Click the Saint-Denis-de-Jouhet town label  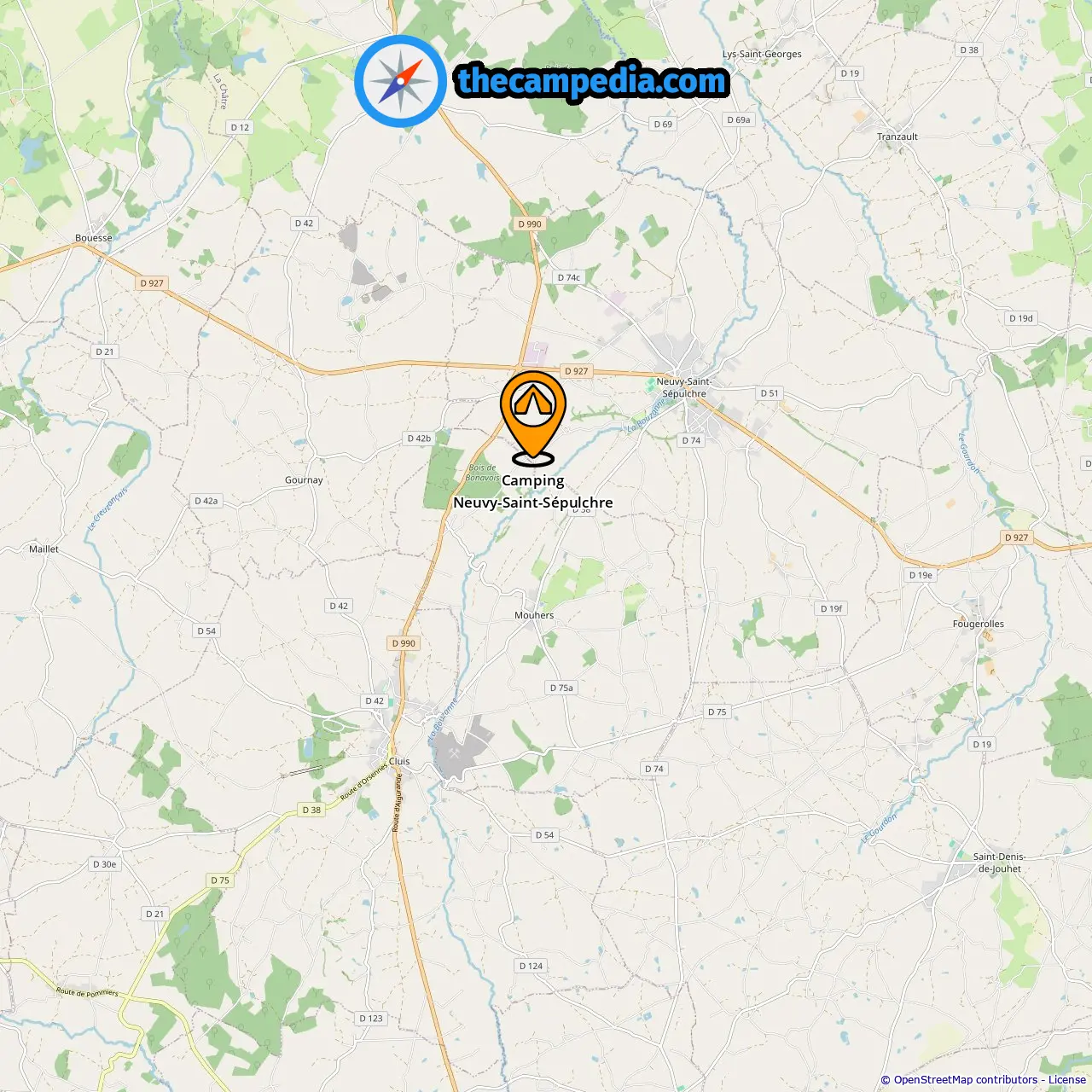(x=1000, y=863)
